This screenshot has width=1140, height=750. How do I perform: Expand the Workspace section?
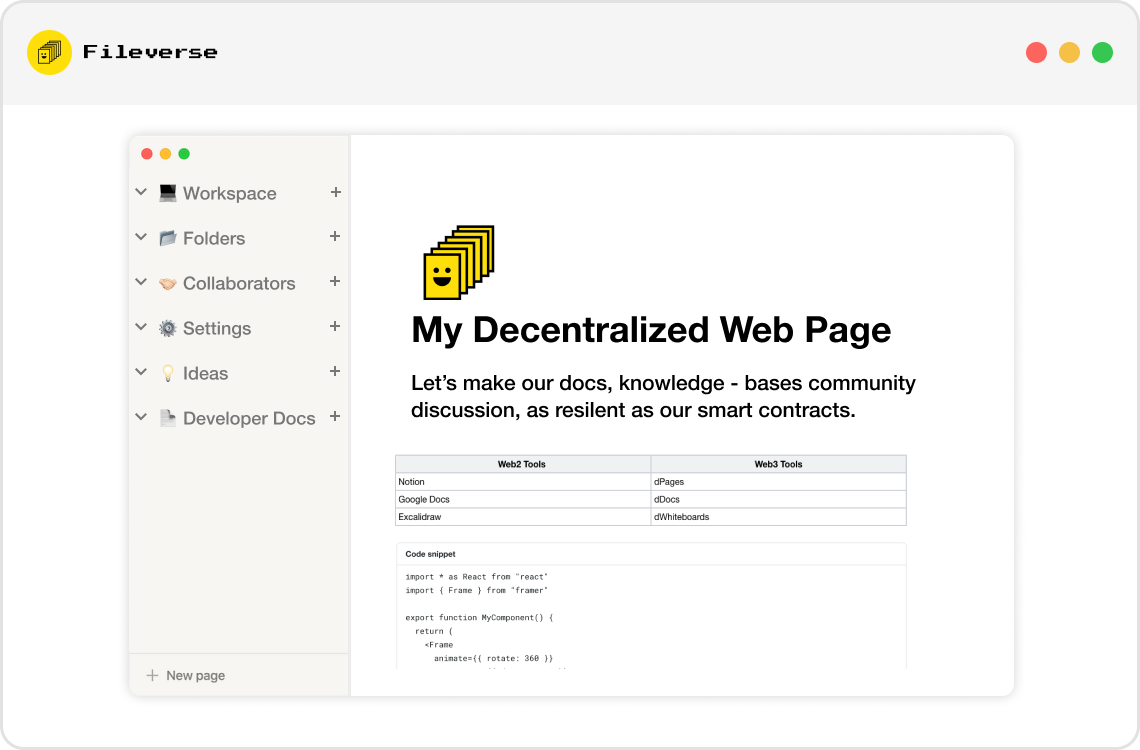coord(141,192)
